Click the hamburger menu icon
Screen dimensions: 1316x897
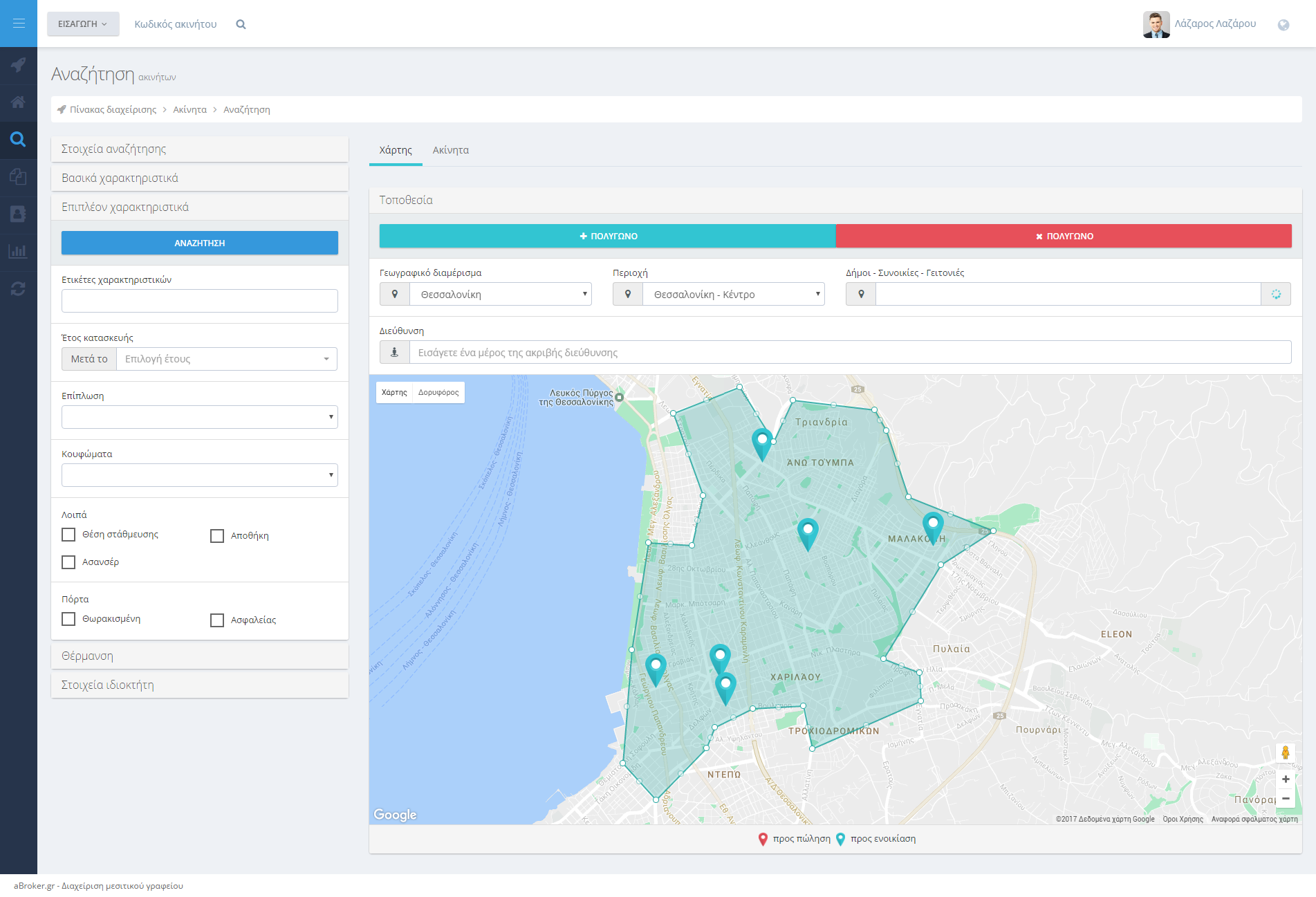[19, 24]
